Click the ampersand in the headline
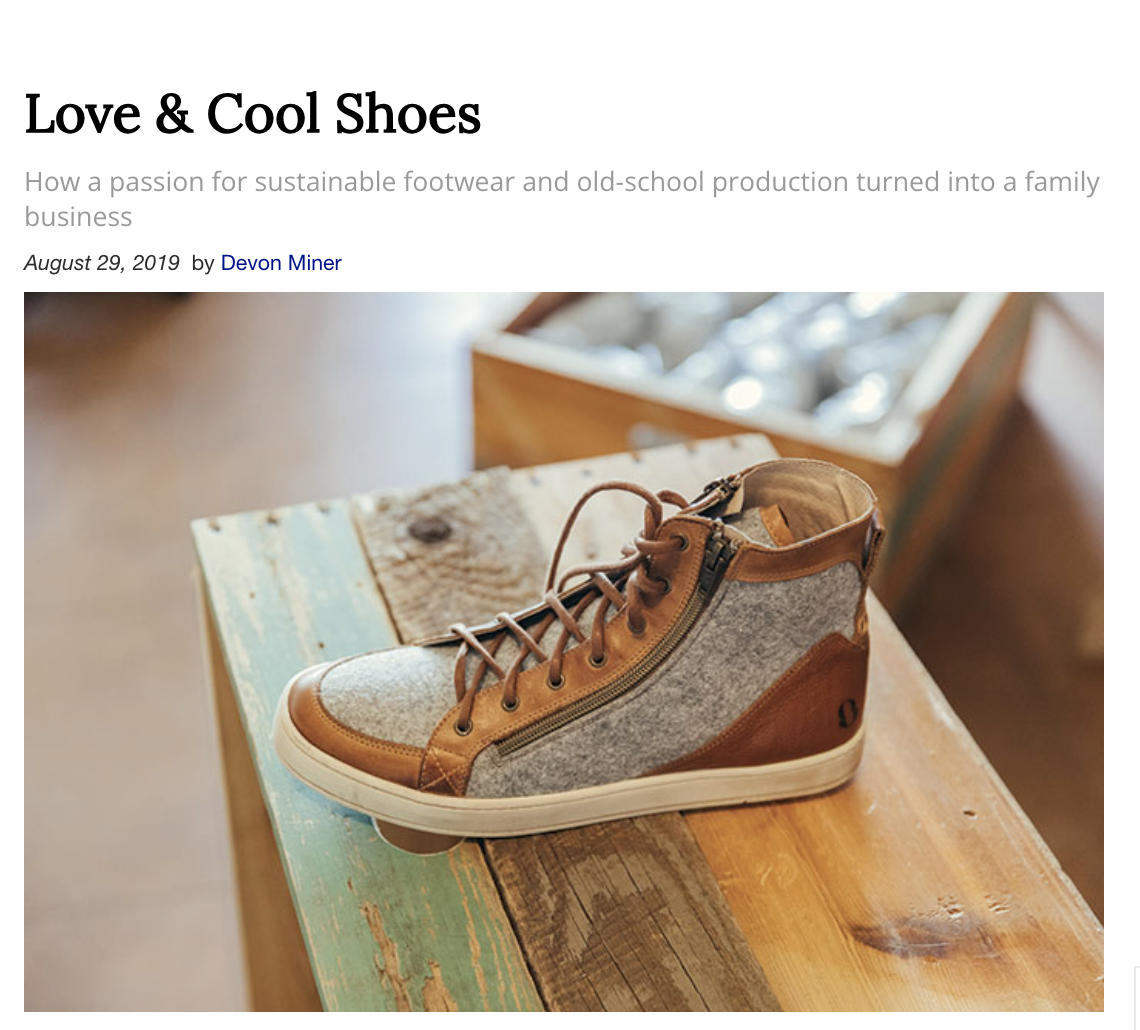 (x=174, y=114)
